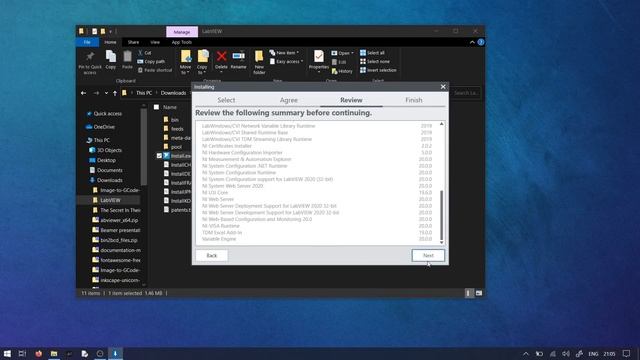
Task: Click the Cut scissors option
Action: coord(144,53)
